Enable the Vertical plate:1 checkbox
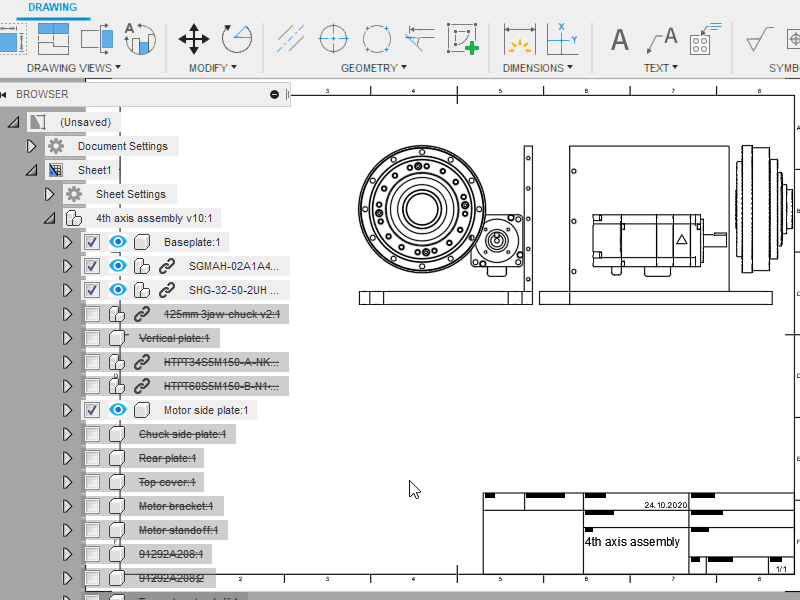 (92, 338)
